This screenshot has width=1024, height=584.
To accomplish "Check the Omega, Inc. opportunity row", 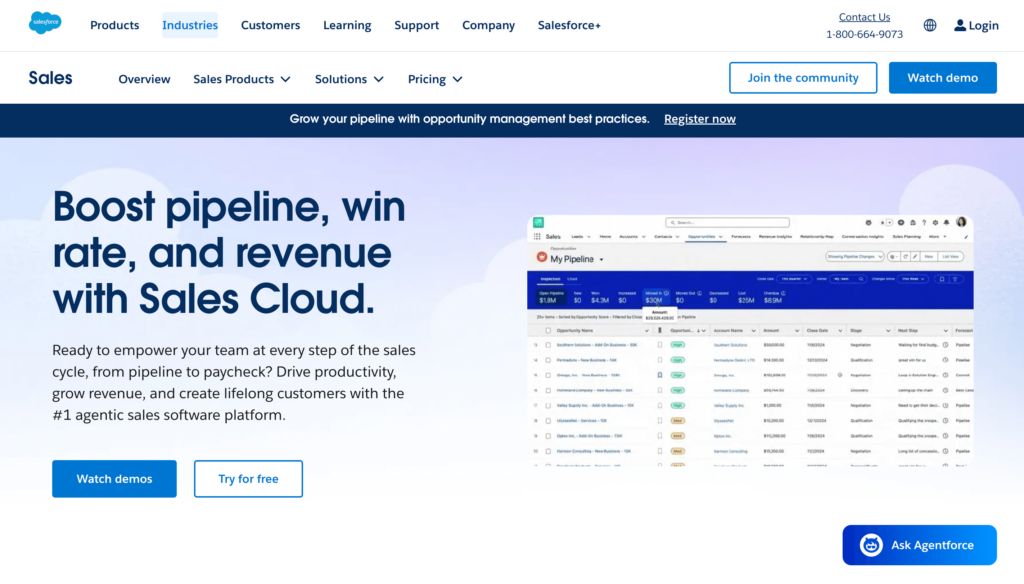I will pyautogui.click(x=548, y=375).
